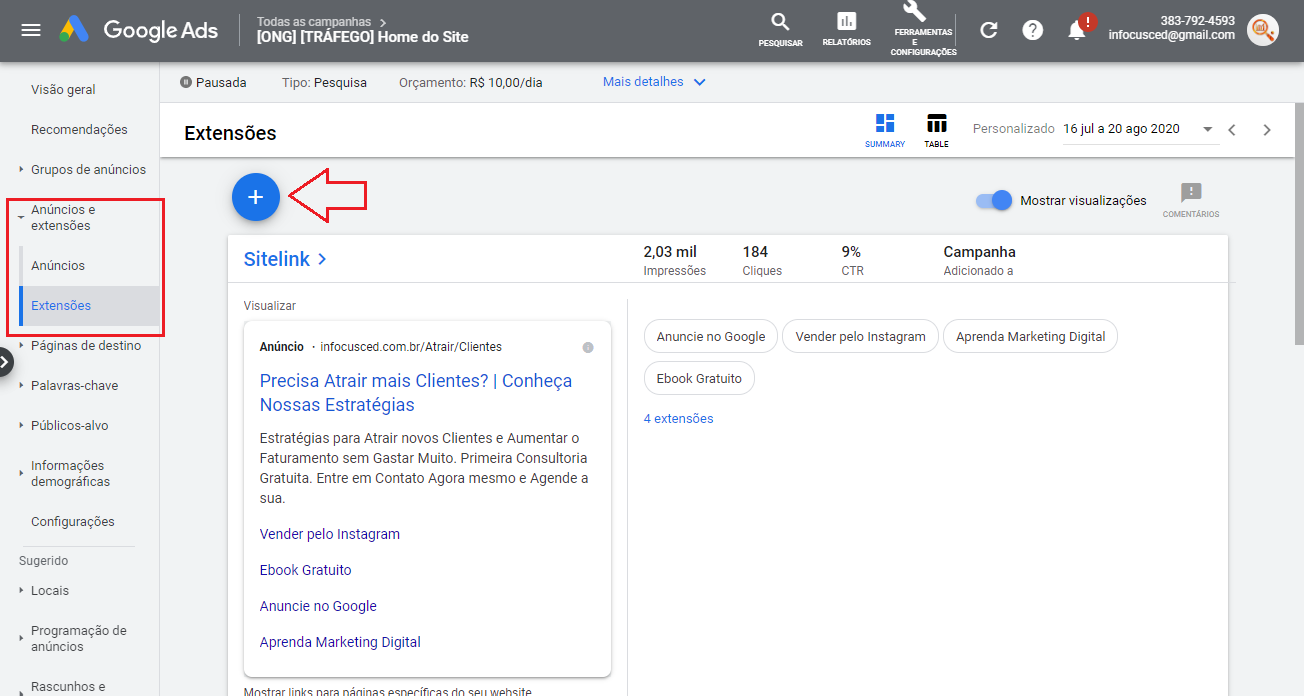1304x696 pixels.
Task: Click the Pausada status label
Action: tap(213, 82)
